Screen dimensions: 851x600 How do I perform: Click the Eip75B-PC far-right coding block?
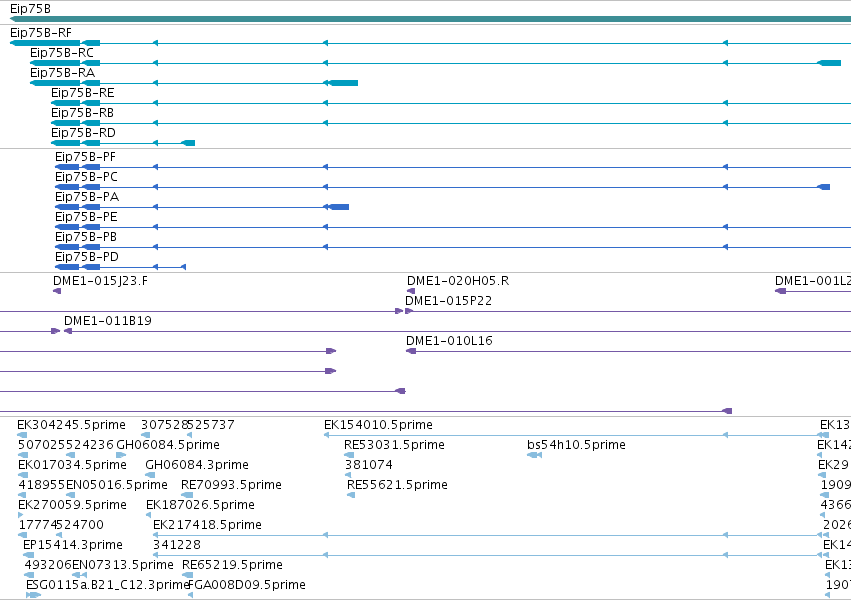[824, 187]
